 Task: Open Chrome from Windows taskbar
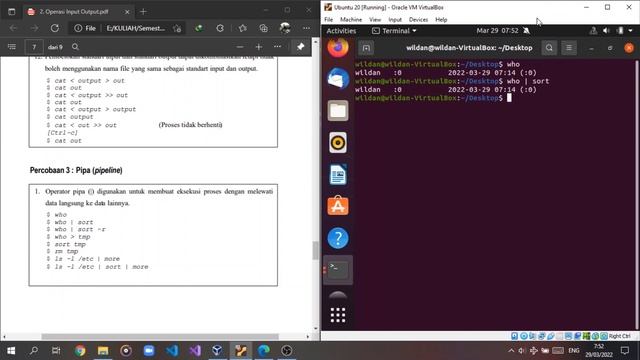pos(80,351)
